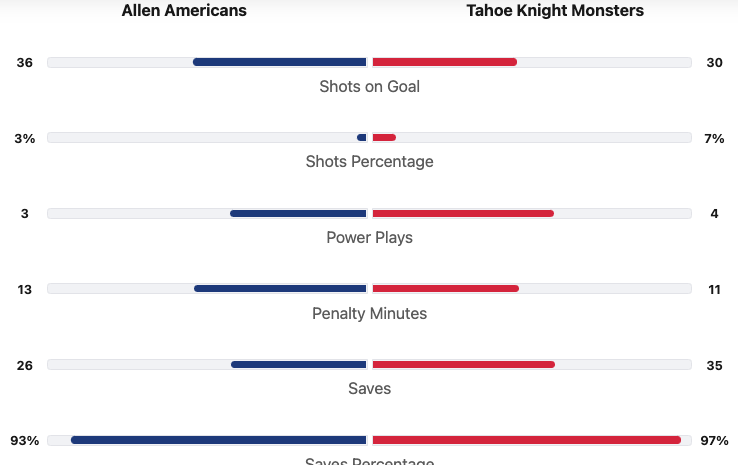Image resolution: width=738 pixels, height=465 pixels.
Task: Click the Tahoe Knight Monsters team heading
Action: (555, 11)
